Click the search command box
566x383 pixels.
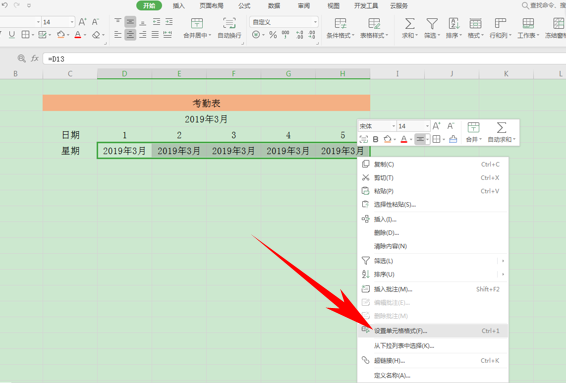coord(543,5)
